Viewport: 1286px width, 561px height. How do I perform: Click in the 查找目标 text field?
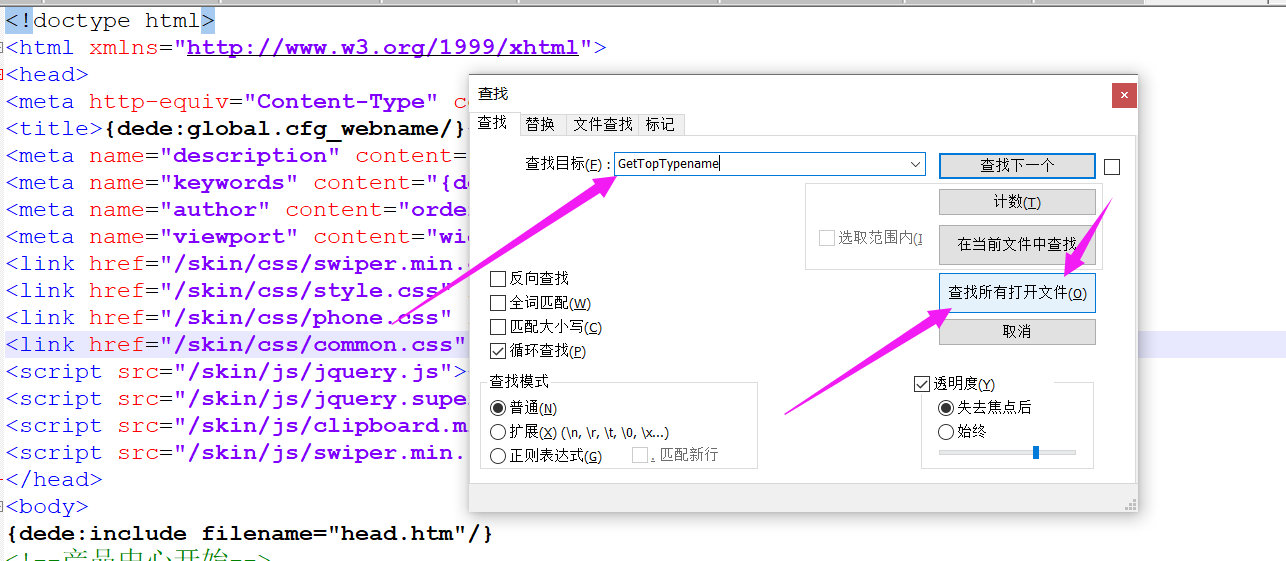(x=760, y=164)
